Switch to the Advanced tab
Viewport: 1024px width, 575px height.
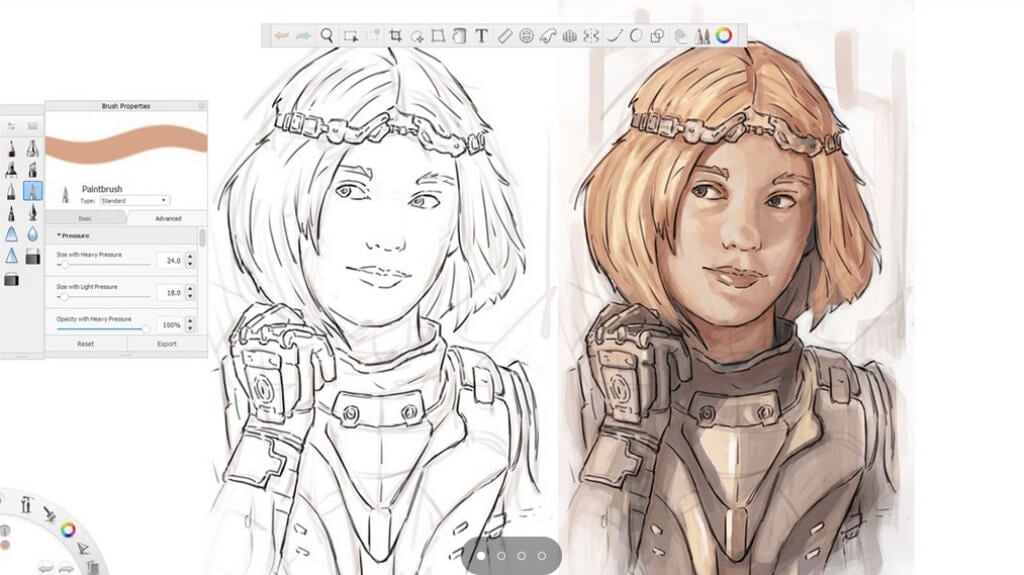(167, 218)
